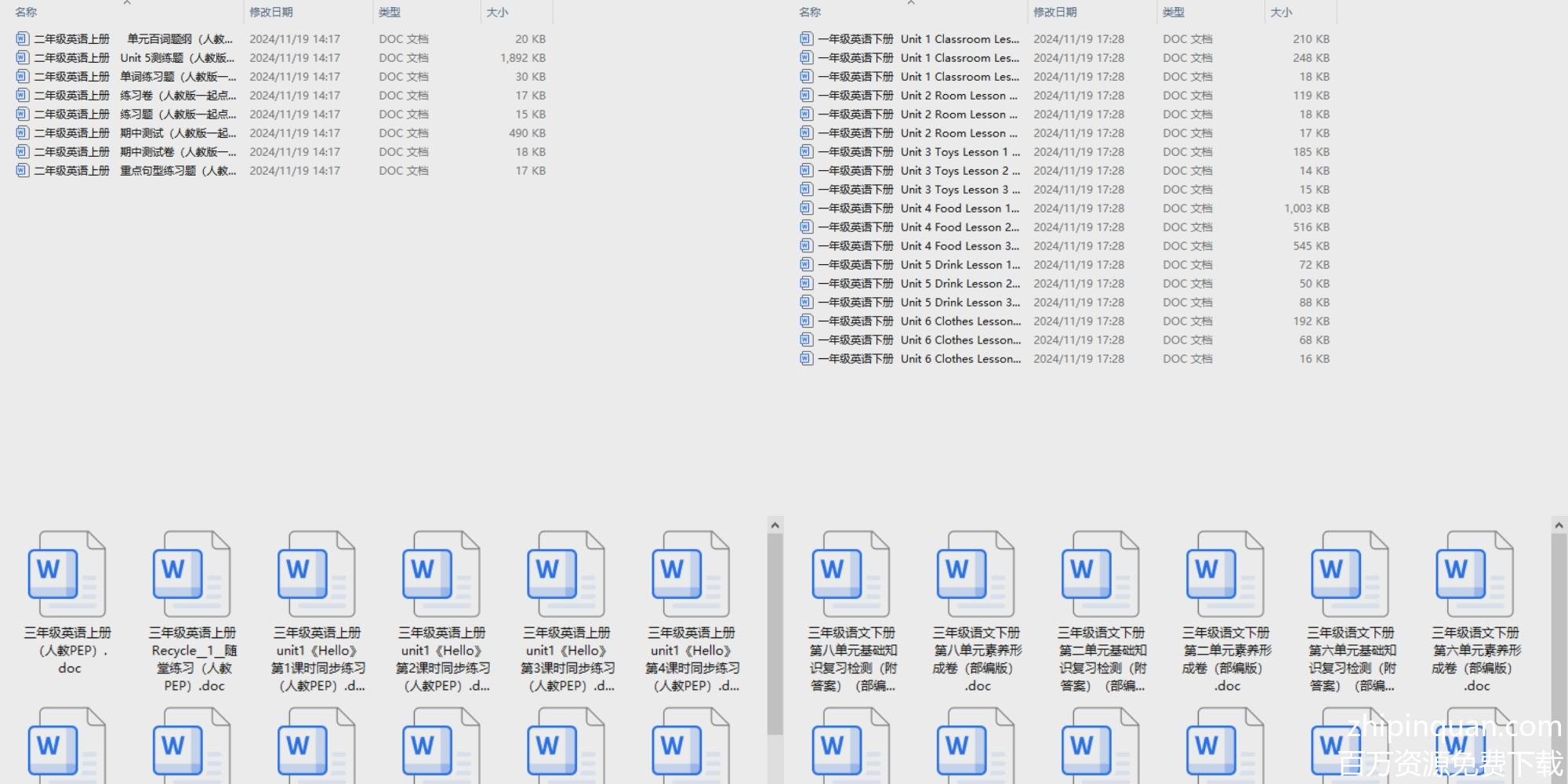Click scrollbar up arrow of 三年级语文下册 pane
This screenshot has height=784, width=1568.
click(x=1559, y=525)
